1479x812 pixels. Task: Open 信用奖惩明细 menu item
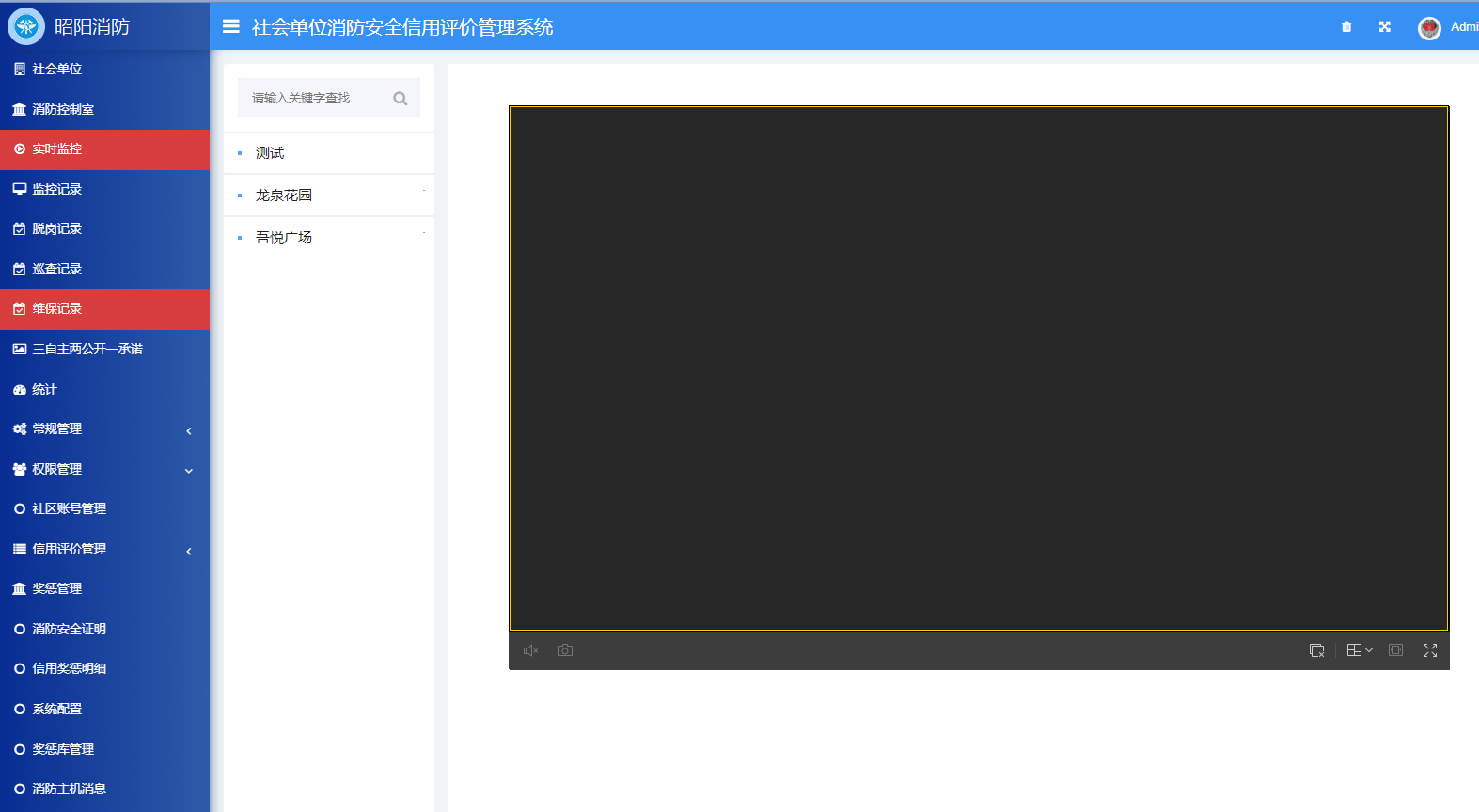104,668
